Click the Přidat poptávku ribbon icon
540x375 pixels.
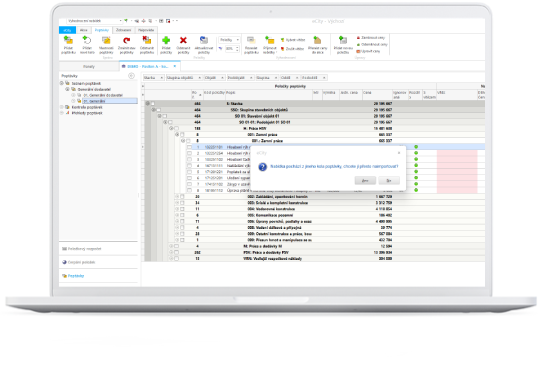[68, 41]
